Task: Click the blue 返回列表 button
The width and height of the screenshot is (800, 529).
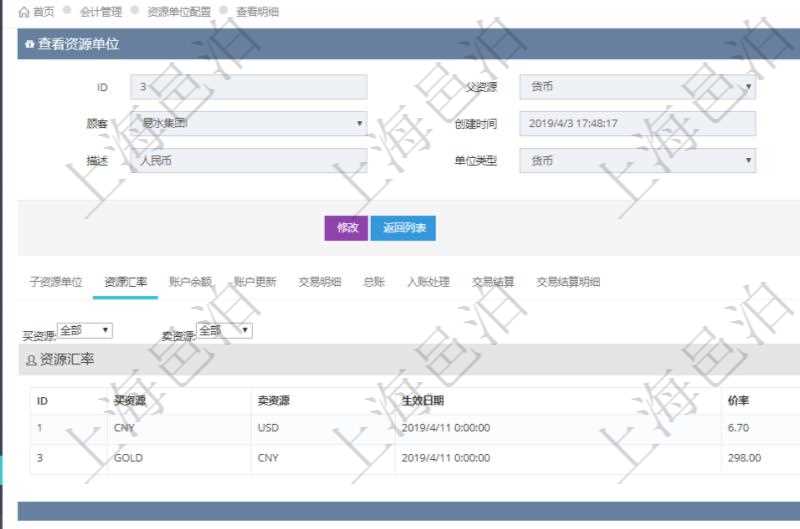Action: 403,228
